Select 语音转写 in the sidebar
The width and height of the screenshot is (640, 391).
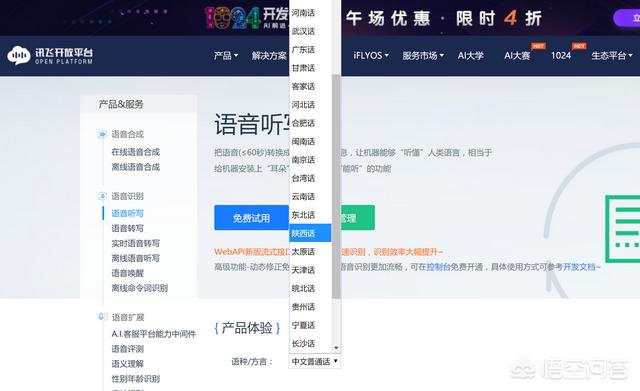pyautogui.click(x=127, y=229)
